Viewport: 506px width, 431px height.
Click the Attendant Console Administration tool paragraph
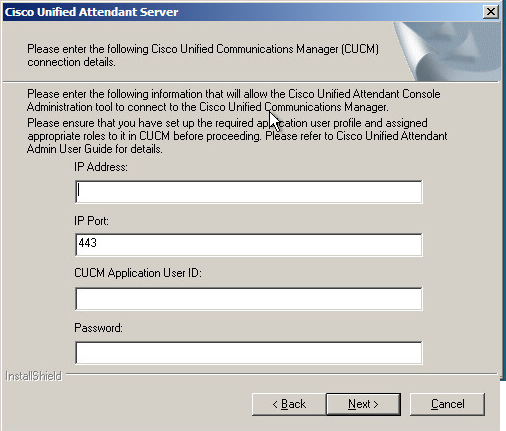tap(234, 100)
